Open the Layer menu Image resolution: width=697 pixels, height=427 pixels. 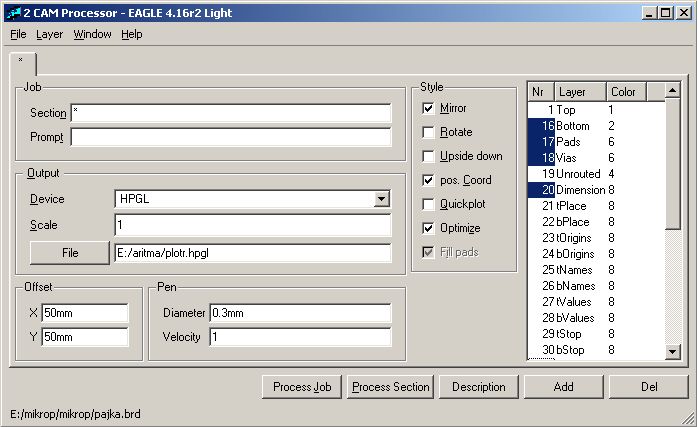49,34
